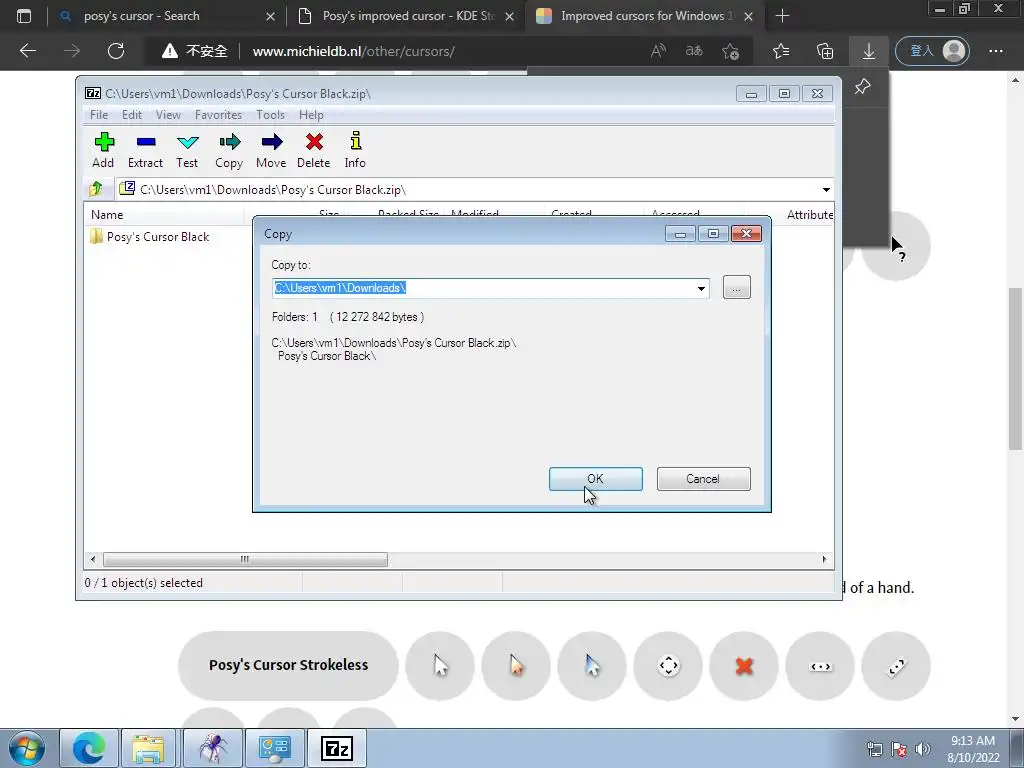Click the 7-Zip horizontal scrollbar thumb

[x=245, y=560]
